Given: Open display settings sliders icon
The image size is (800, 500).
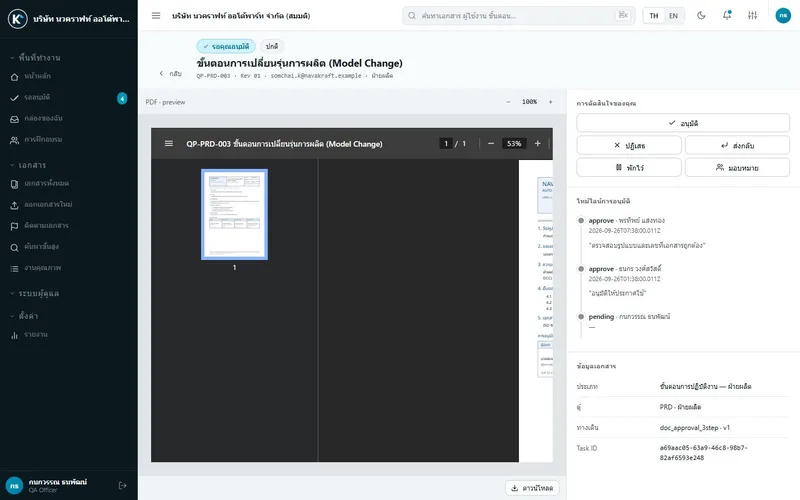Looking at the screenshot, I should [753, 16].
